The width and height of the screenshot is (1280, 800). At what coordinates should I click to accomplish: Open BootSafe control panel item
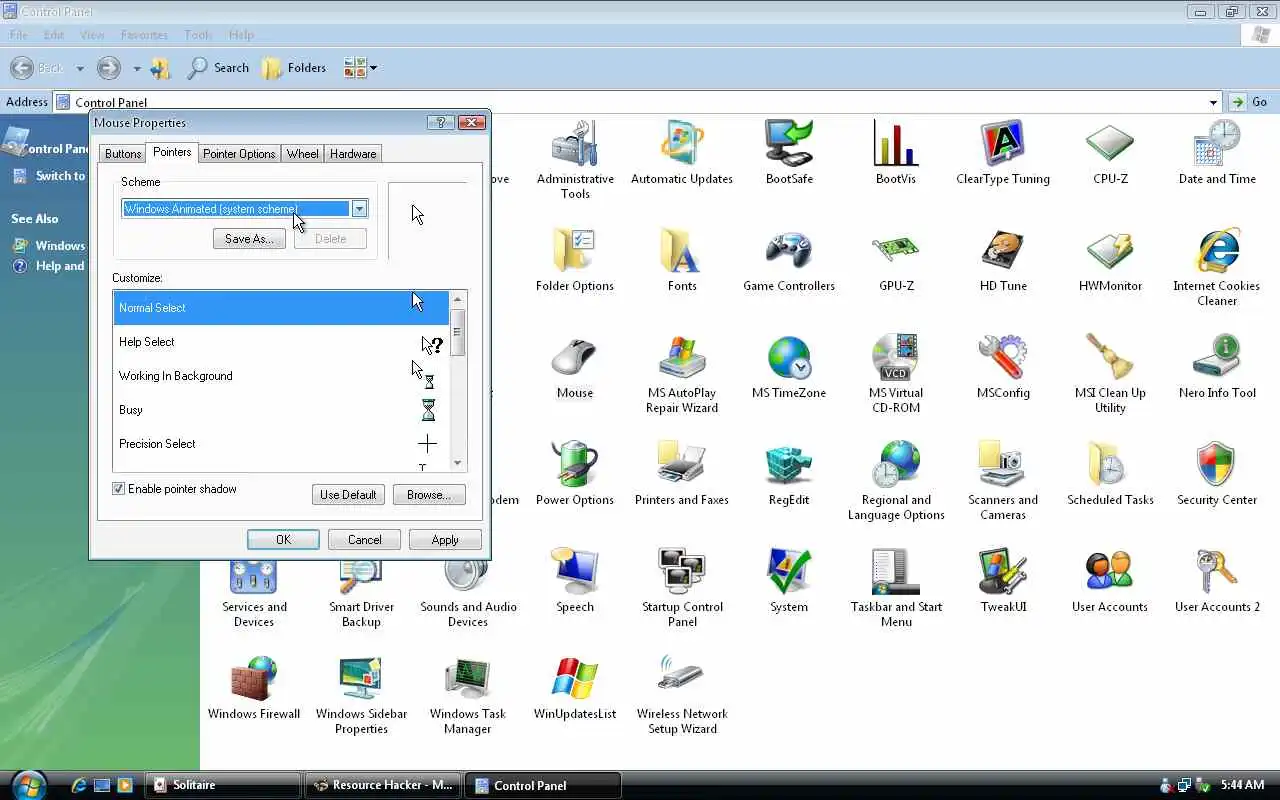coord(789,145)
